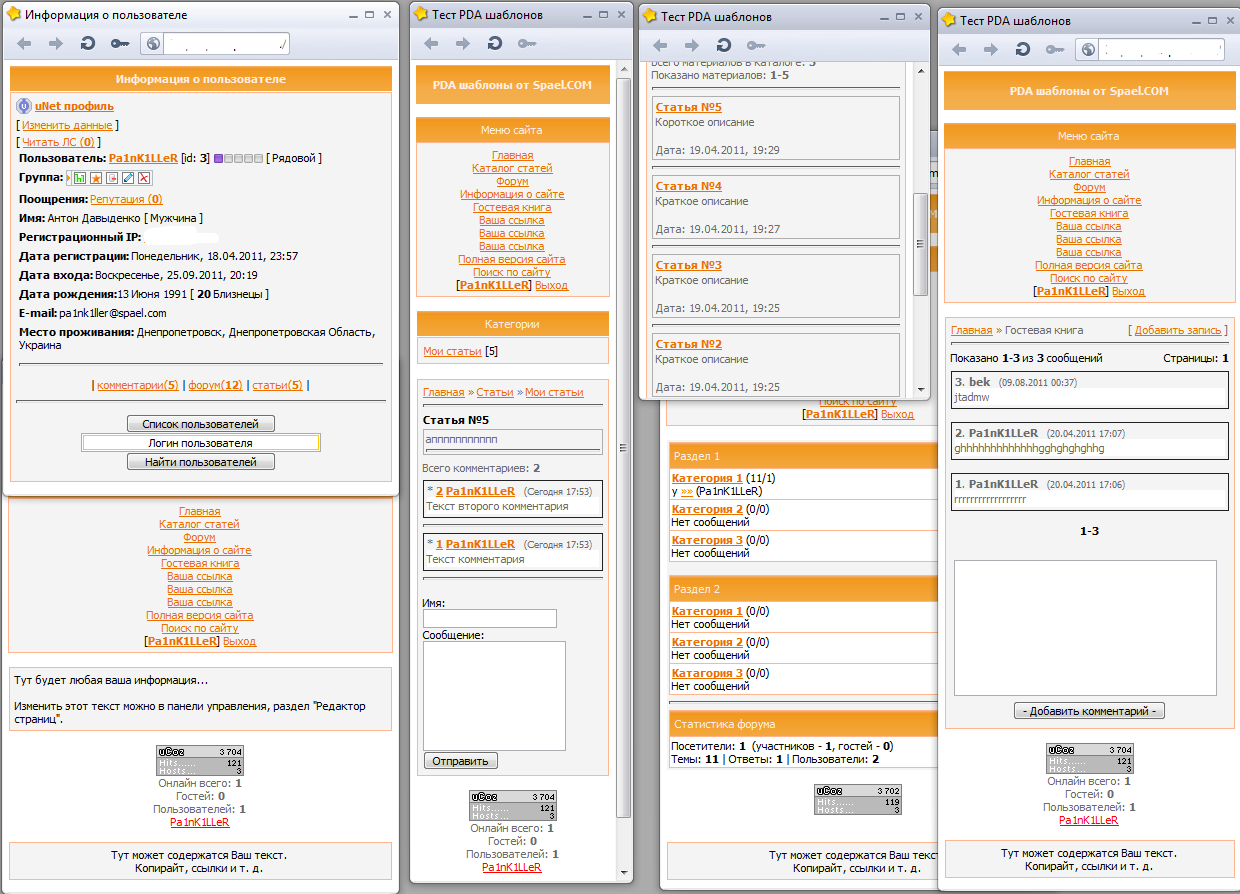Click globe icon in Информация о пользователе address bar

[153, 44]
